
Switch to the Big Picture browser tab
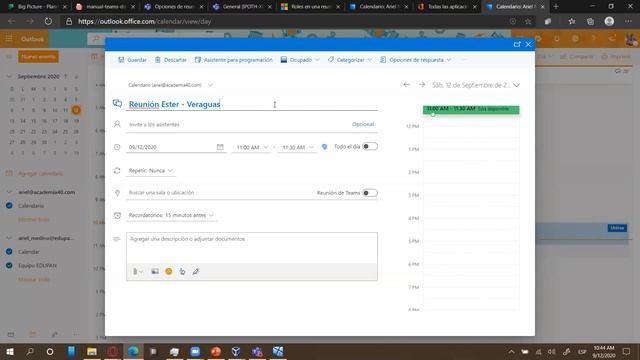(x=38, y=7)
